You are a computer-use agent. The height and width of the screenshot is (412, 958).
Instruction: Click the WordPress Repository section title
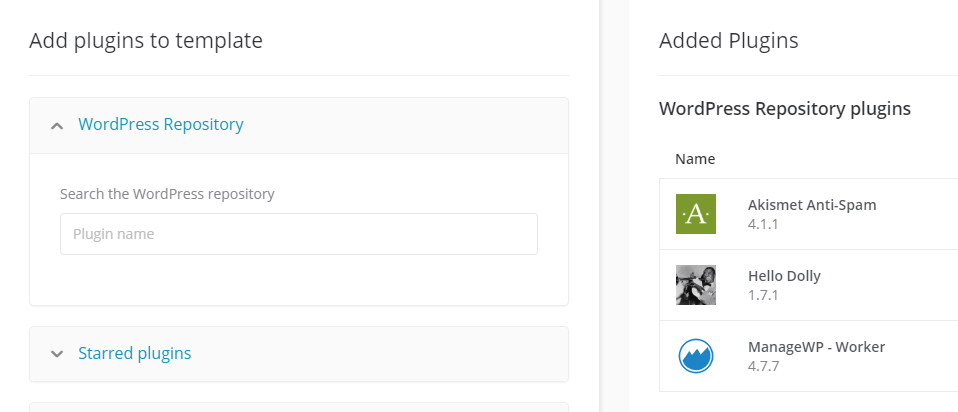click(161, 124)
